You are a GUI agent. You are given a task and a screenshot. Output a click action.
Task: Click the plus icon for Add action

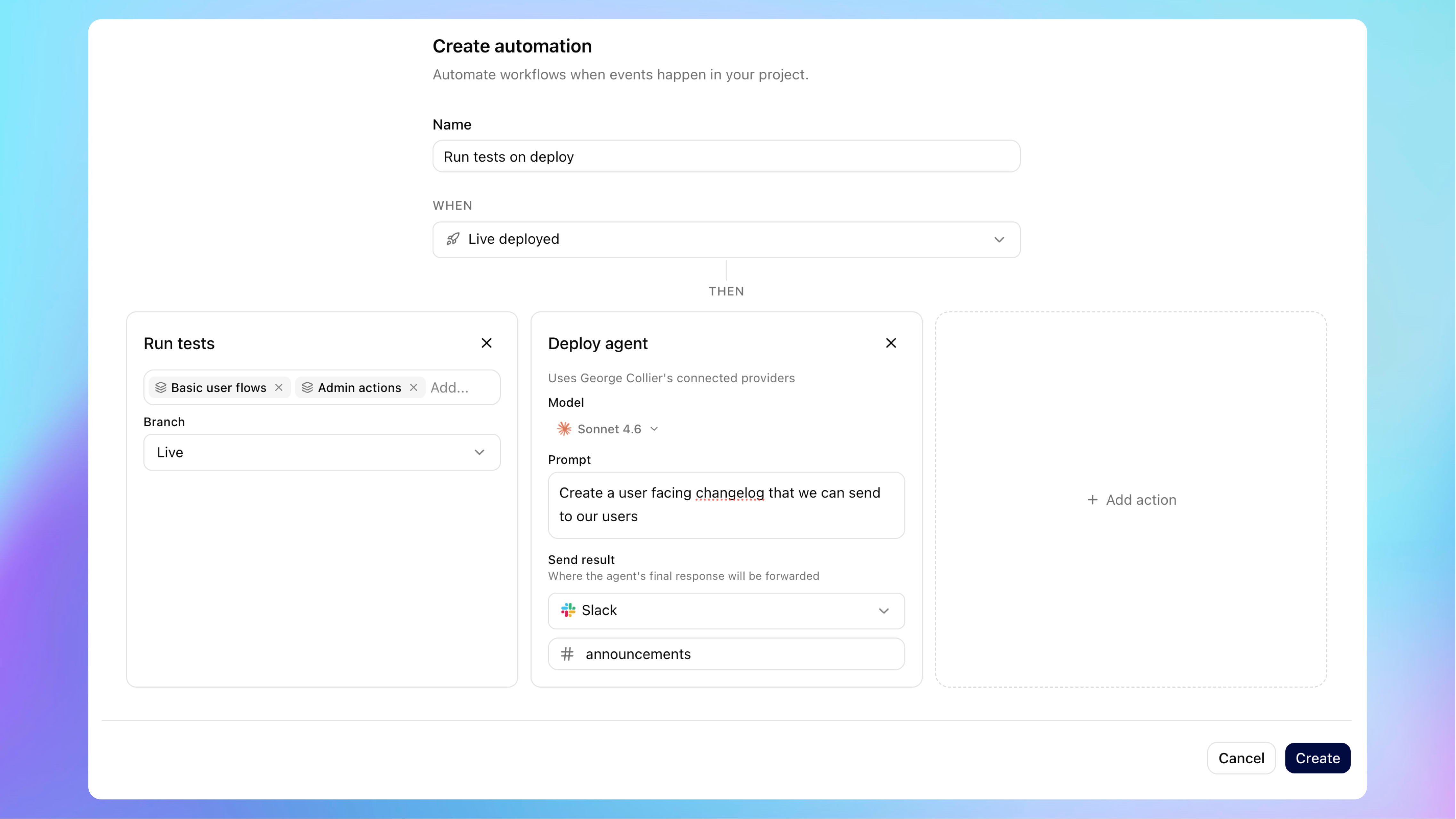pos(1093,500)
